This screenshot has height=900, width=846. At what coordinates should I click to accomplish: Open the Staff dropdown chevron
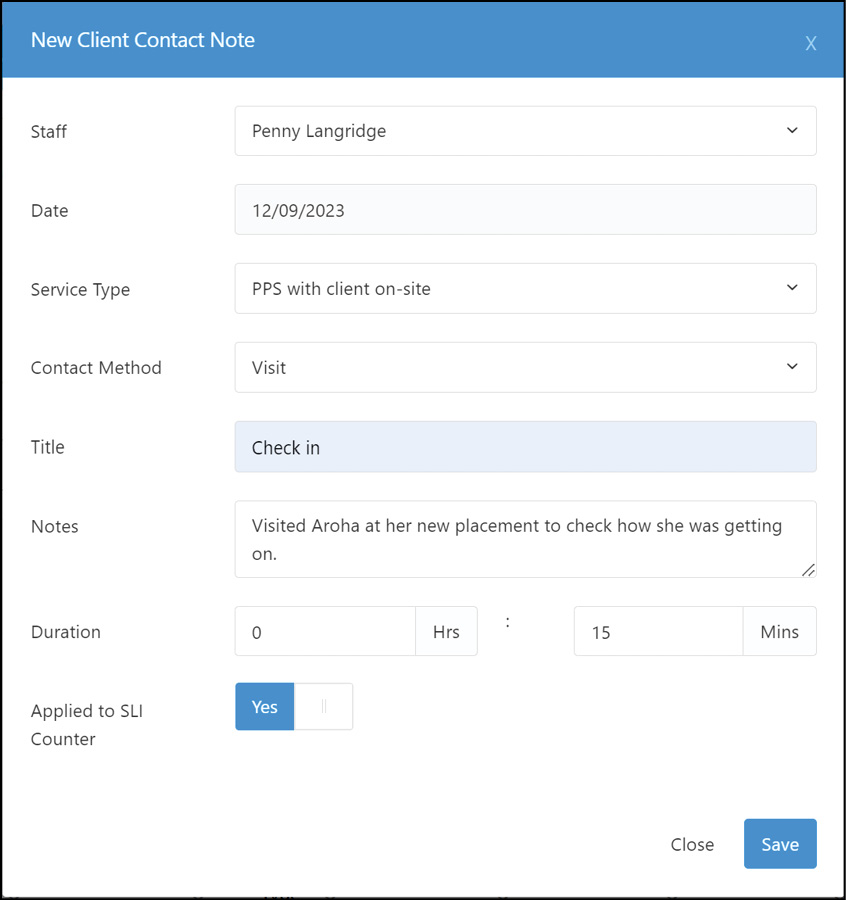791,131
